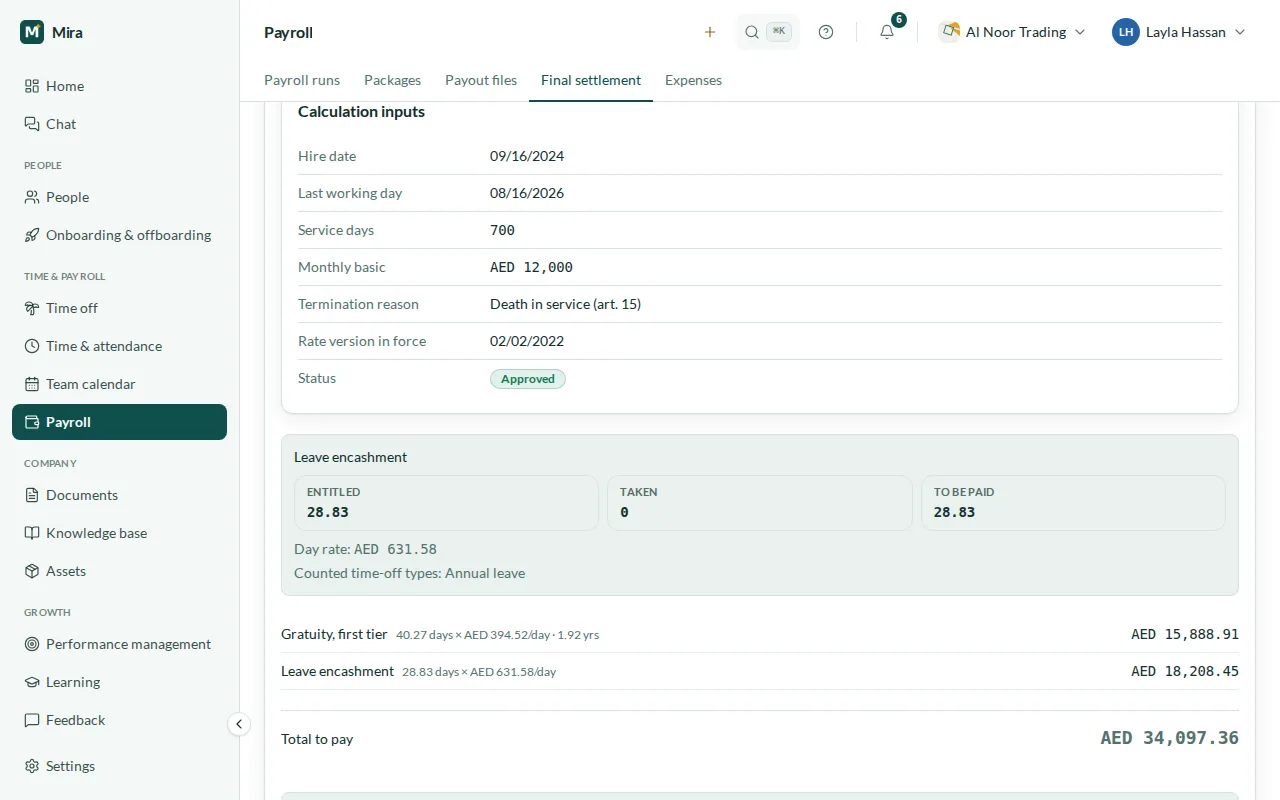Click the hire date 09/16/2024
1280x800 pixels.
tap(527, 156)
